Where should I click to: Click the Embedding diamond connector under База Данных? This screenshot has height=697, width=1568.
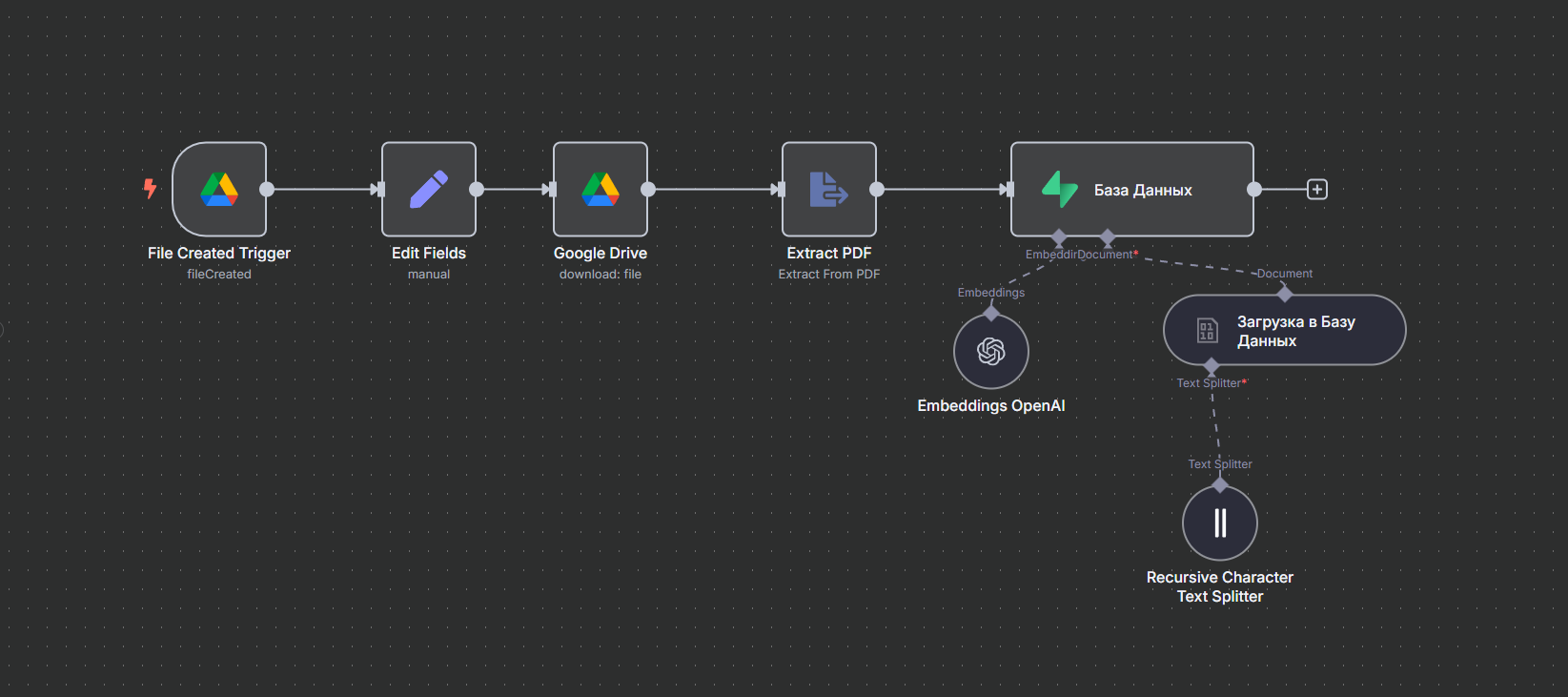(x=1059, y=236)
